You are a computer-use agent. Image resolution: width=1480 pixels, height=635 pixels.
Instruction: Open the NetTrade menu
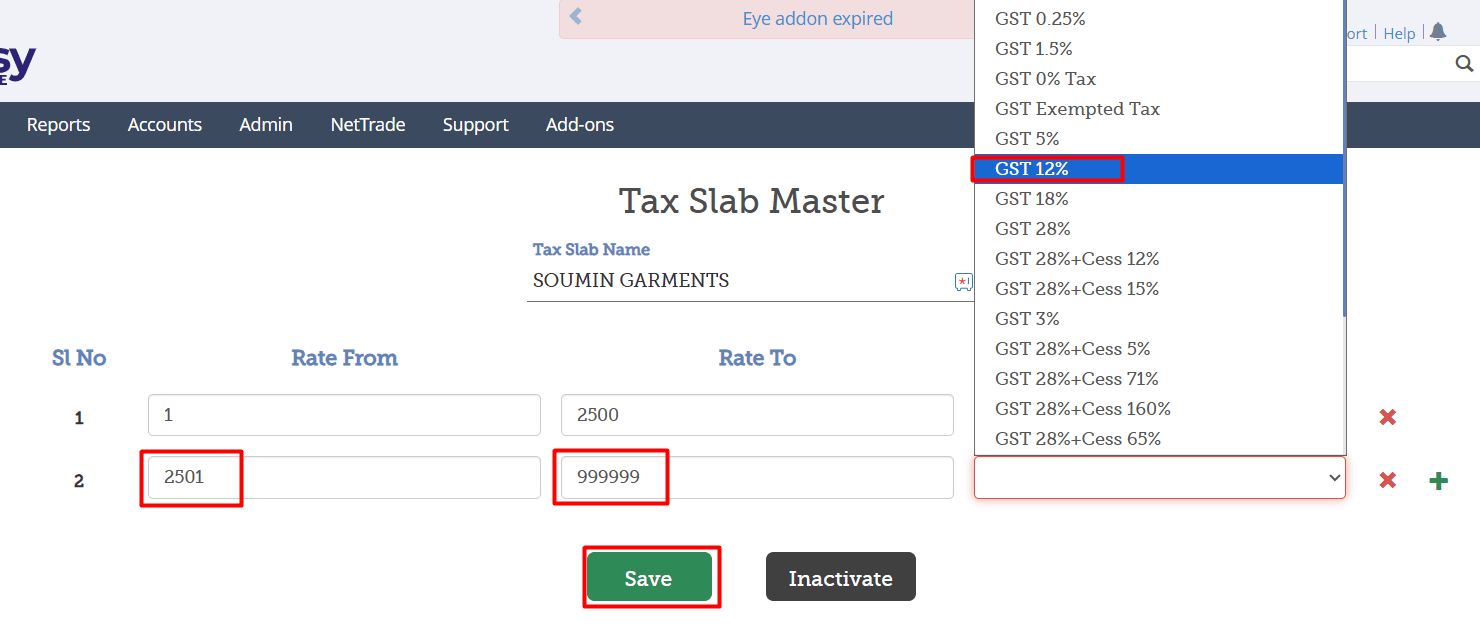pyautogui.click(x=368, y=125)
